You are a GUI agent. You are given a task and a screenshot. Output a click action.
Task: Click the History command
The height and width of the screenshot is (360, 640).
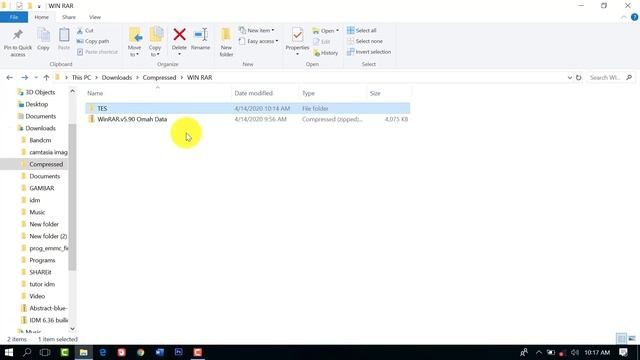(326, 53)
